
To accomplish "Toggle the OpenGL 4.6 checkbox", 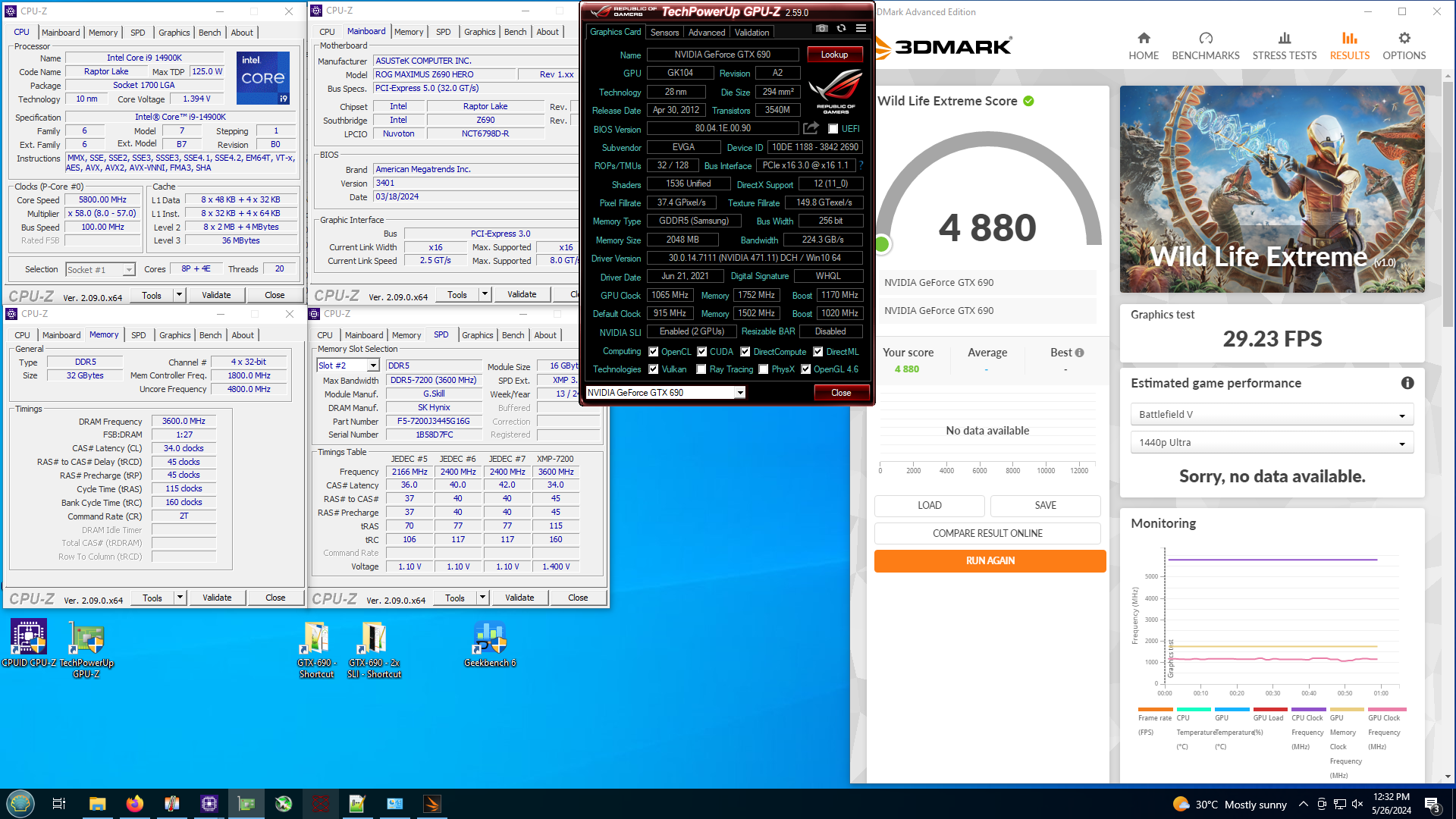I will [806, 369].
